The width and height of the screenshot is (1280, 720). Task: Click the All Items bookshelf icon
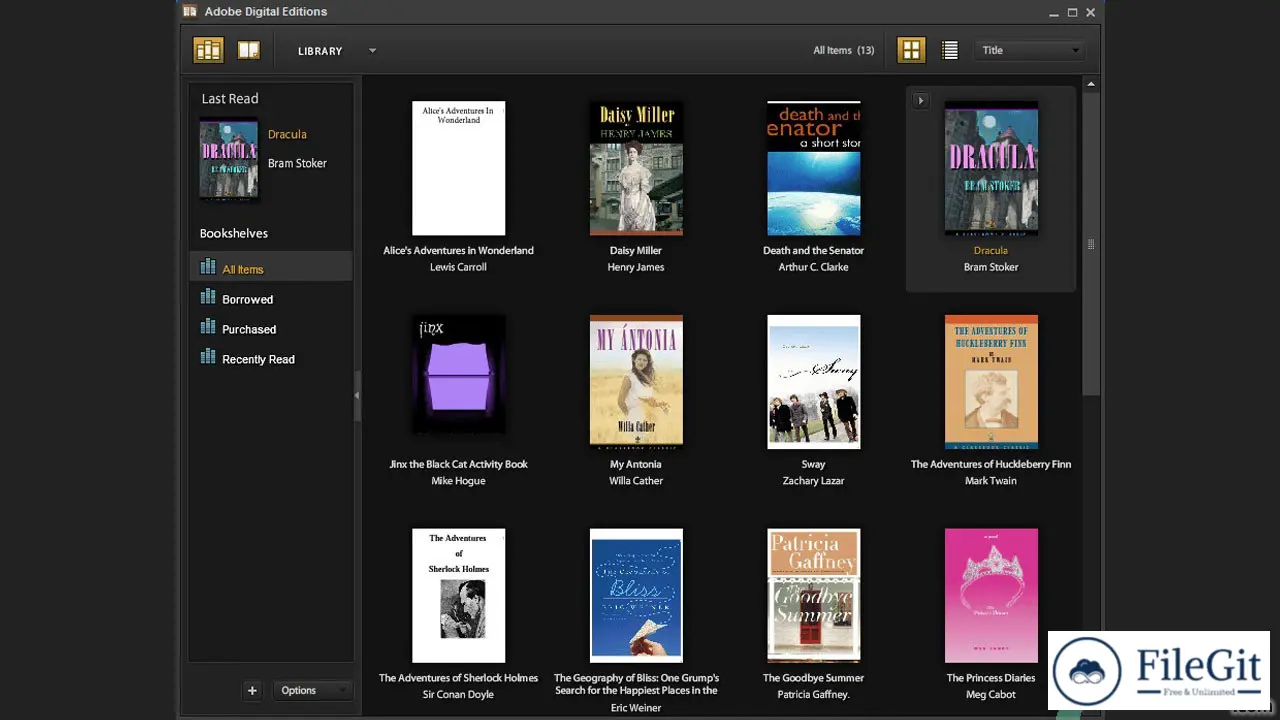pyautogui.click(x=208, y=267)
